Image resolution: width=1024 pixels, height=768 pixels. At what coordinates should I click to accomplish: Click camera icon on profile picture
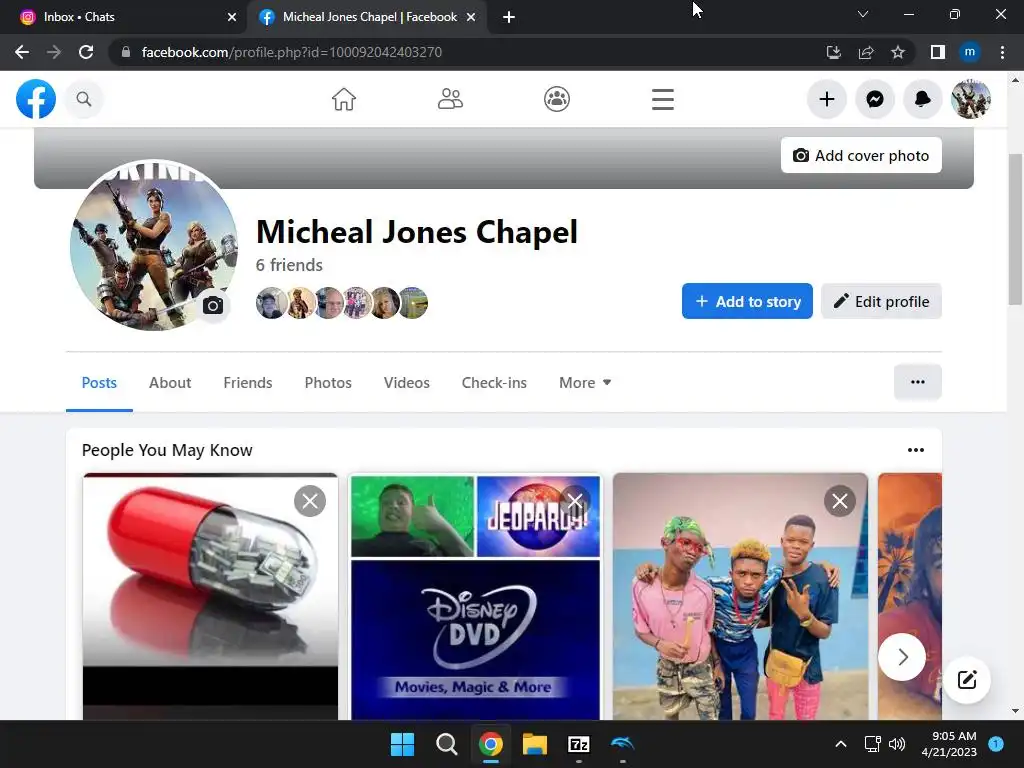[213, 306]
